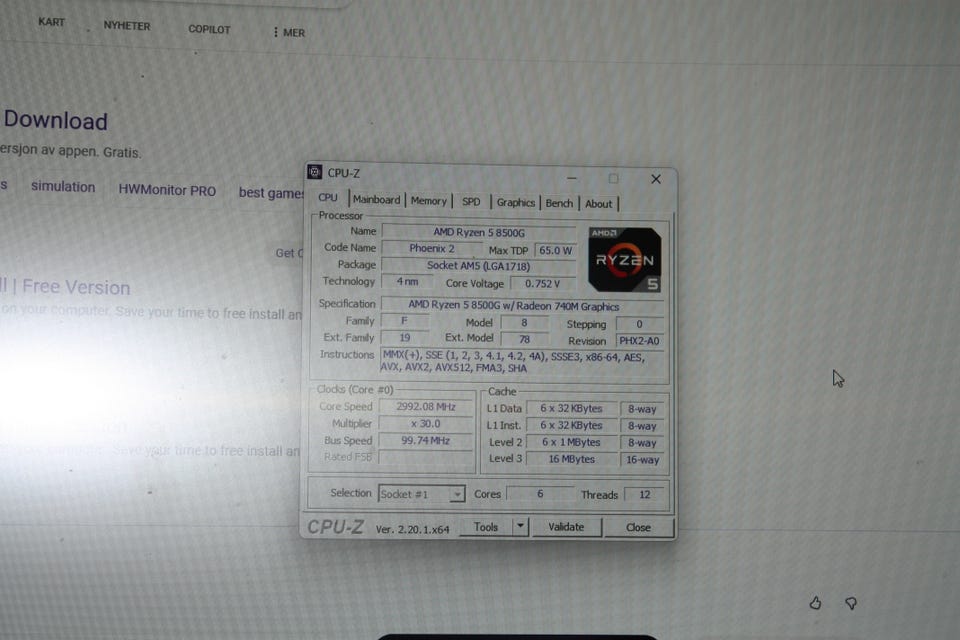Open the Tools dropdown arrow
This screenshot has width=960, height=640.
pyautogui.click(x=520, y=526)
